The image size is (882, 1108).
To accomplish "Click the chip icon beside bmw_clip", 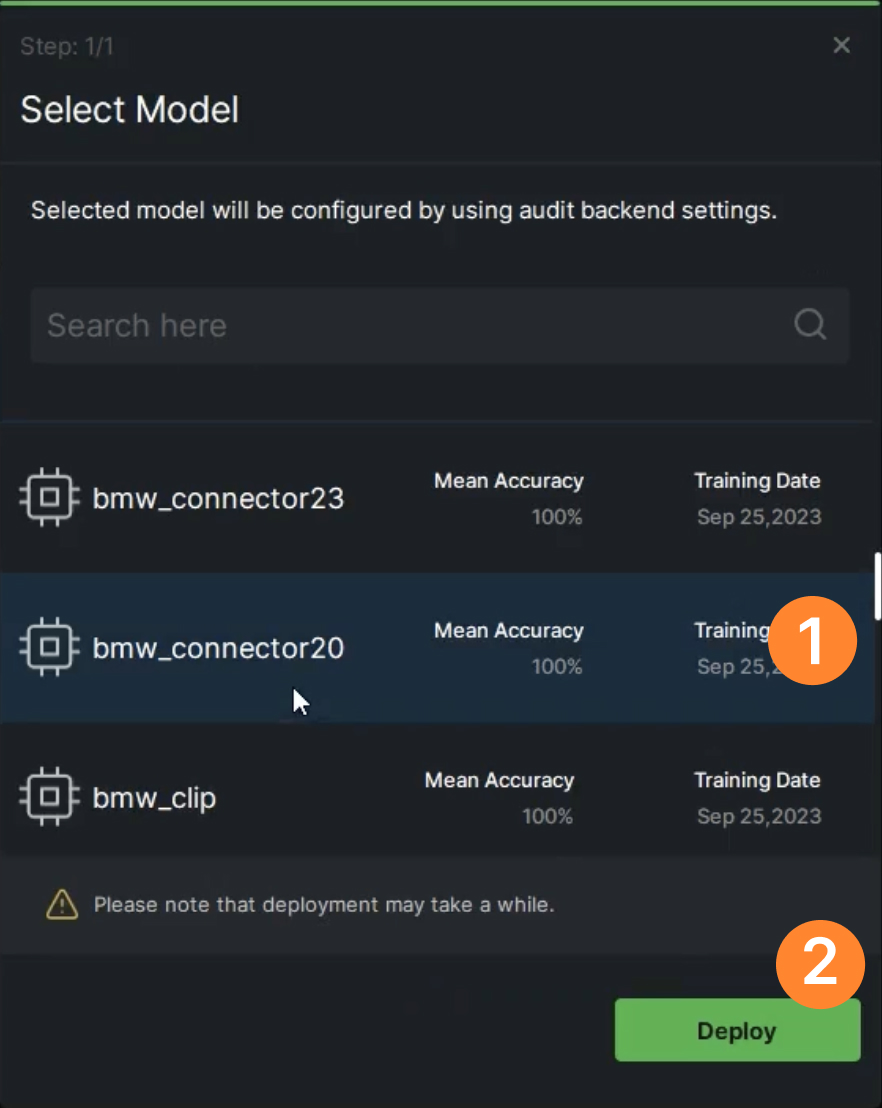I will tap(49, 796).
